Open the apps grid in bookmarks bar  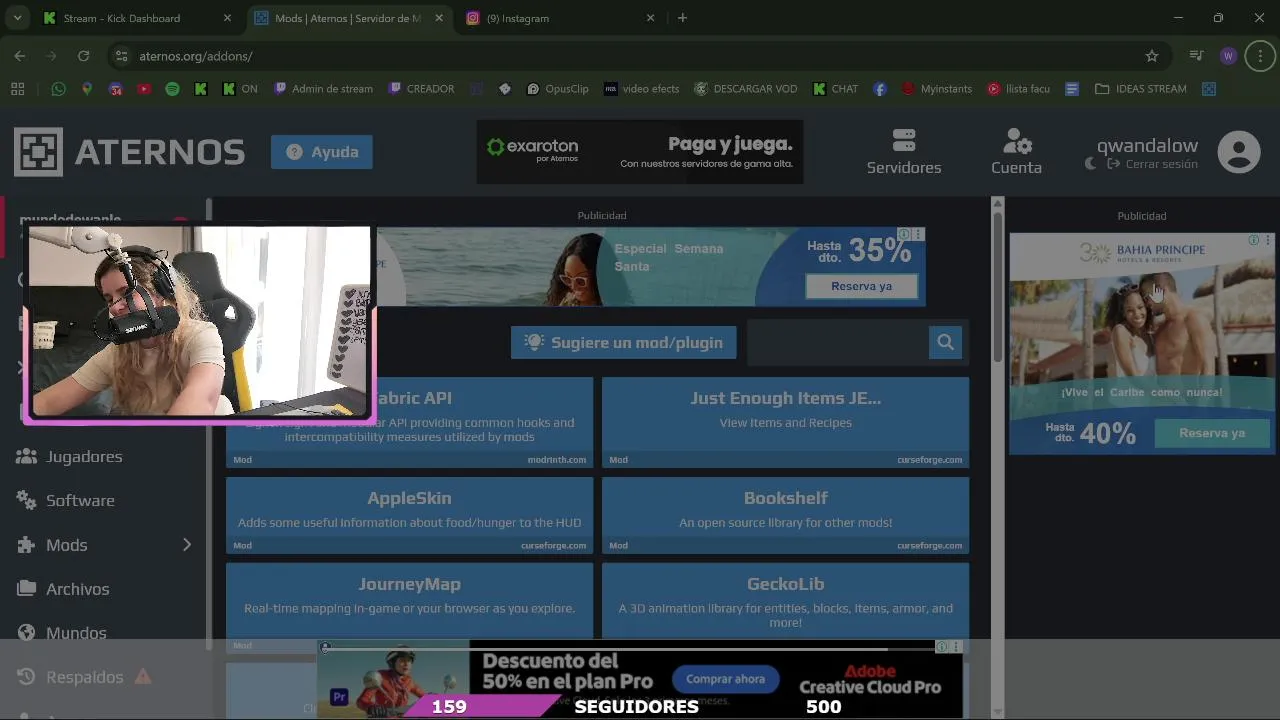(x=17, y=89)
